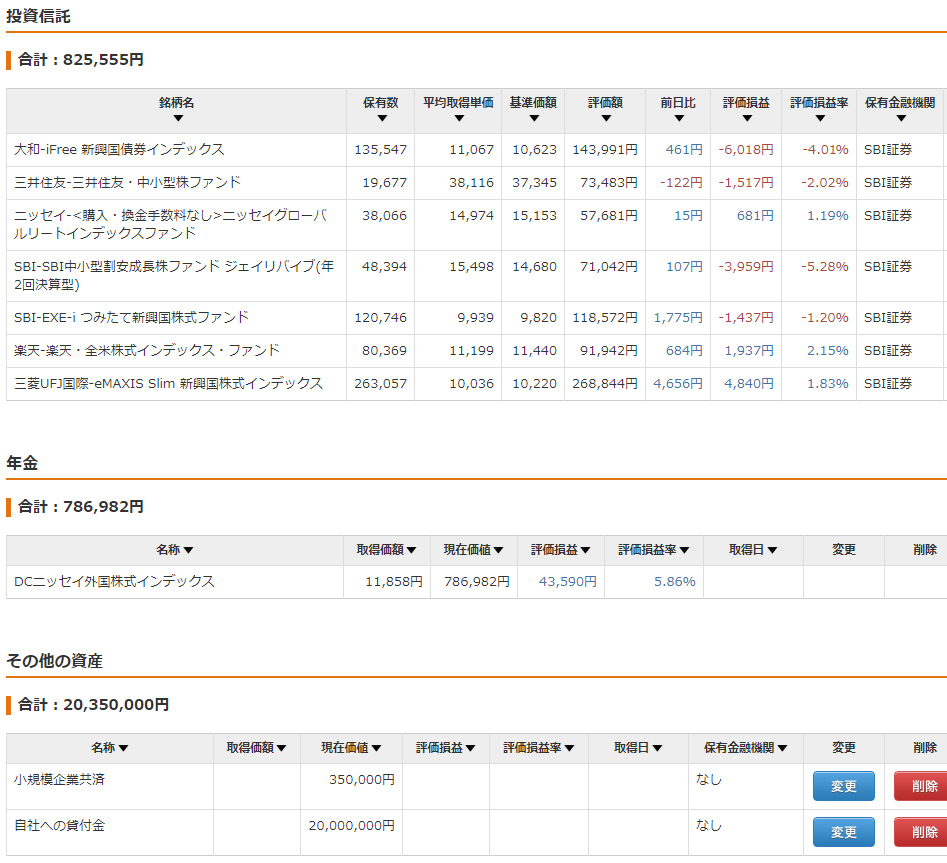This screenshot has width=947, height=863.
Task: Select 楽天・全米株式インデックス・ファンド name
Action: click(147, 350)
